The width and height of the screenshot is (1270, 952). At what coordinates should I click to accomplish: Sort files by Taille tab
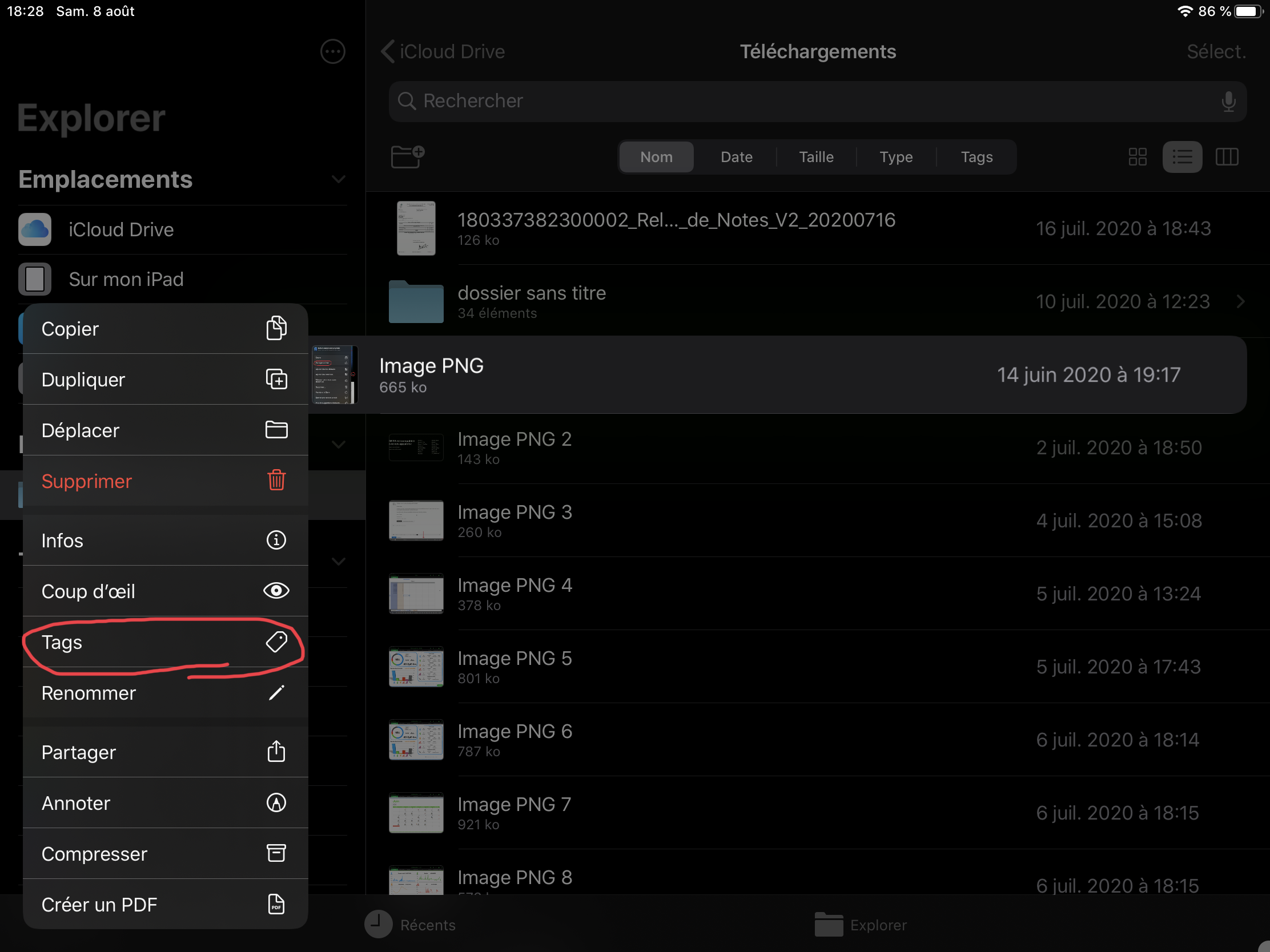[x=816, y=156]
